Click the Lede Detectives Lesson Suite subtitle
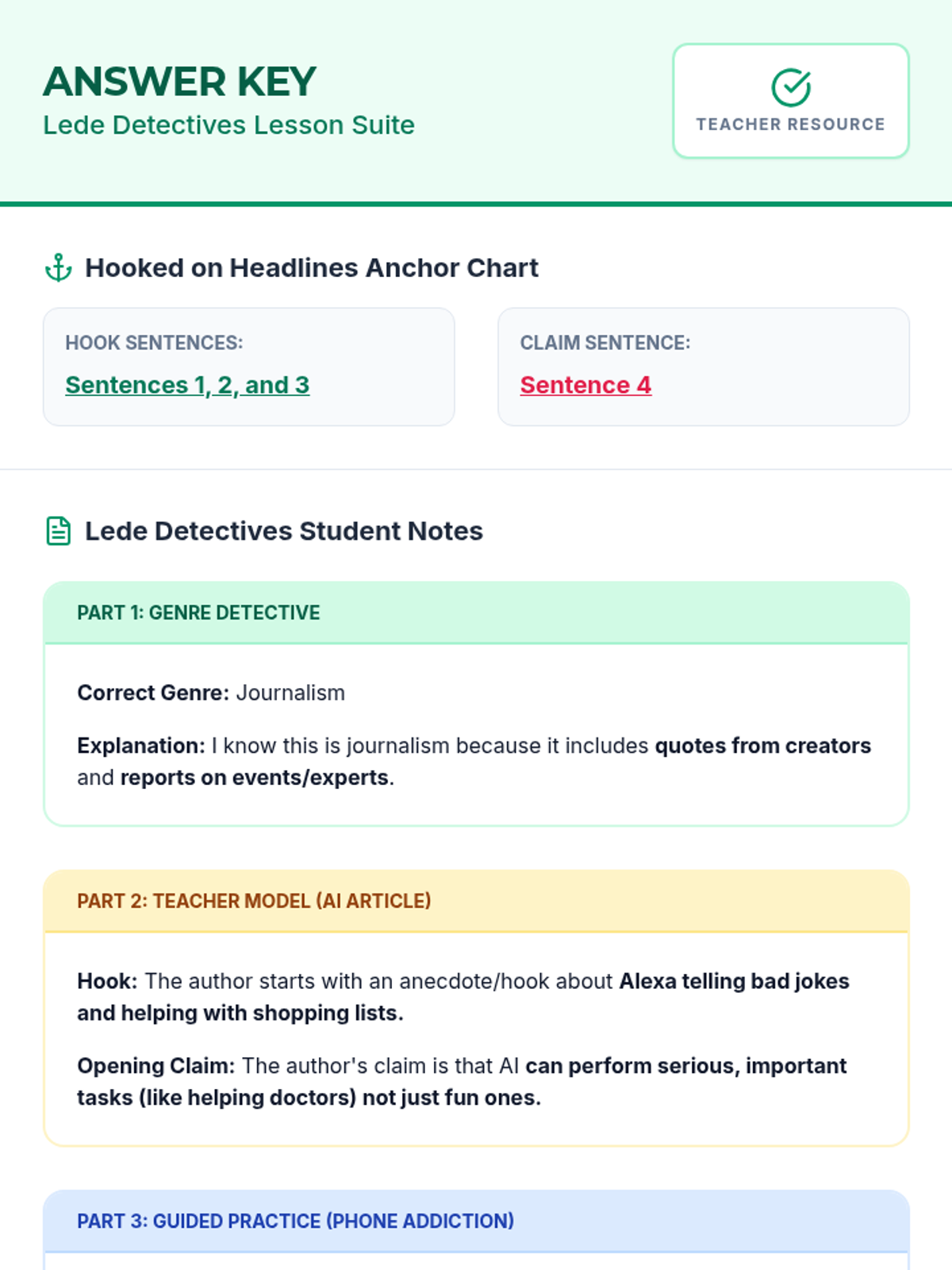 [x=228, y=125]
